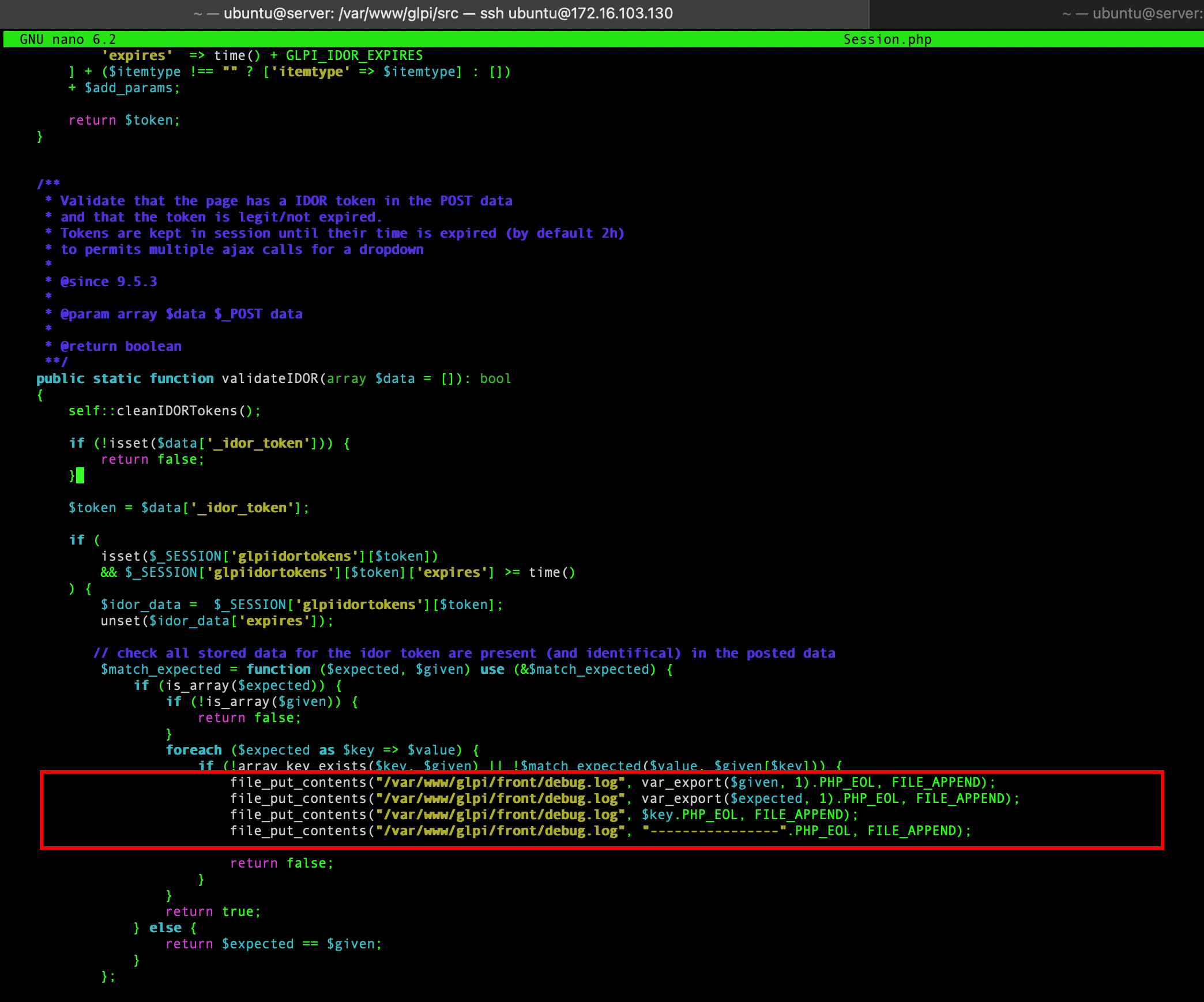This screenshot has width=1204, height=1002.
Task: Click the 'return true;' line
Action: (213, 911)
